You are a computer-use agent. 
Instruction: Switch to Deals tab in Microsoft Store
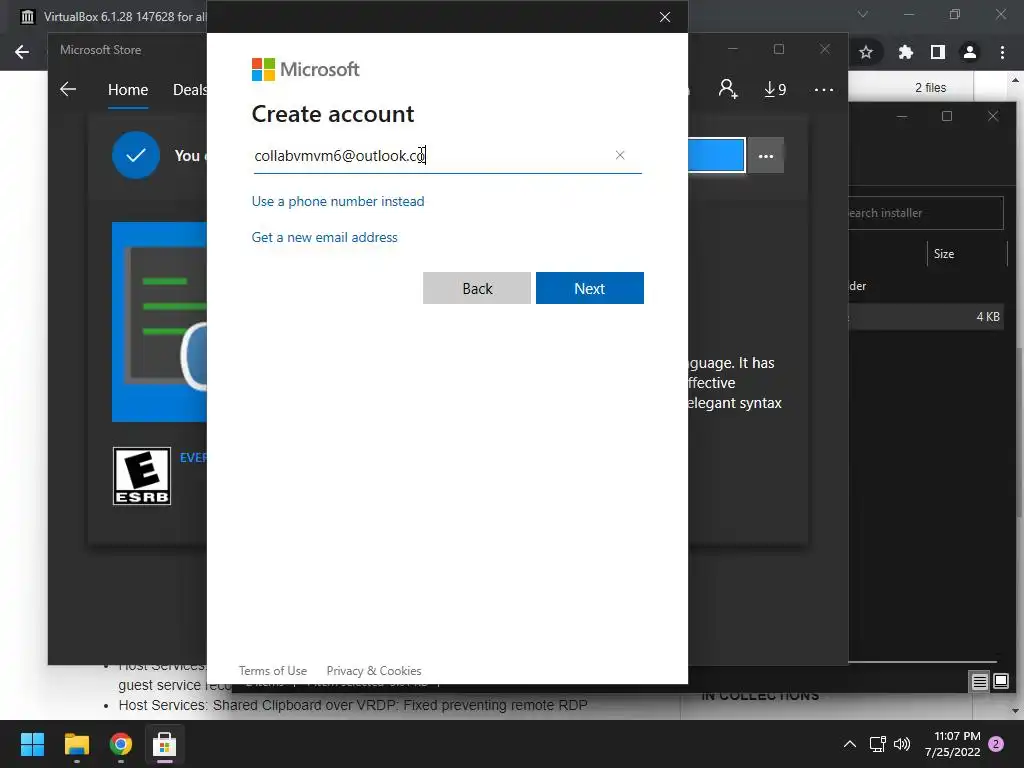pyautogui.click(x=189, y=89)
